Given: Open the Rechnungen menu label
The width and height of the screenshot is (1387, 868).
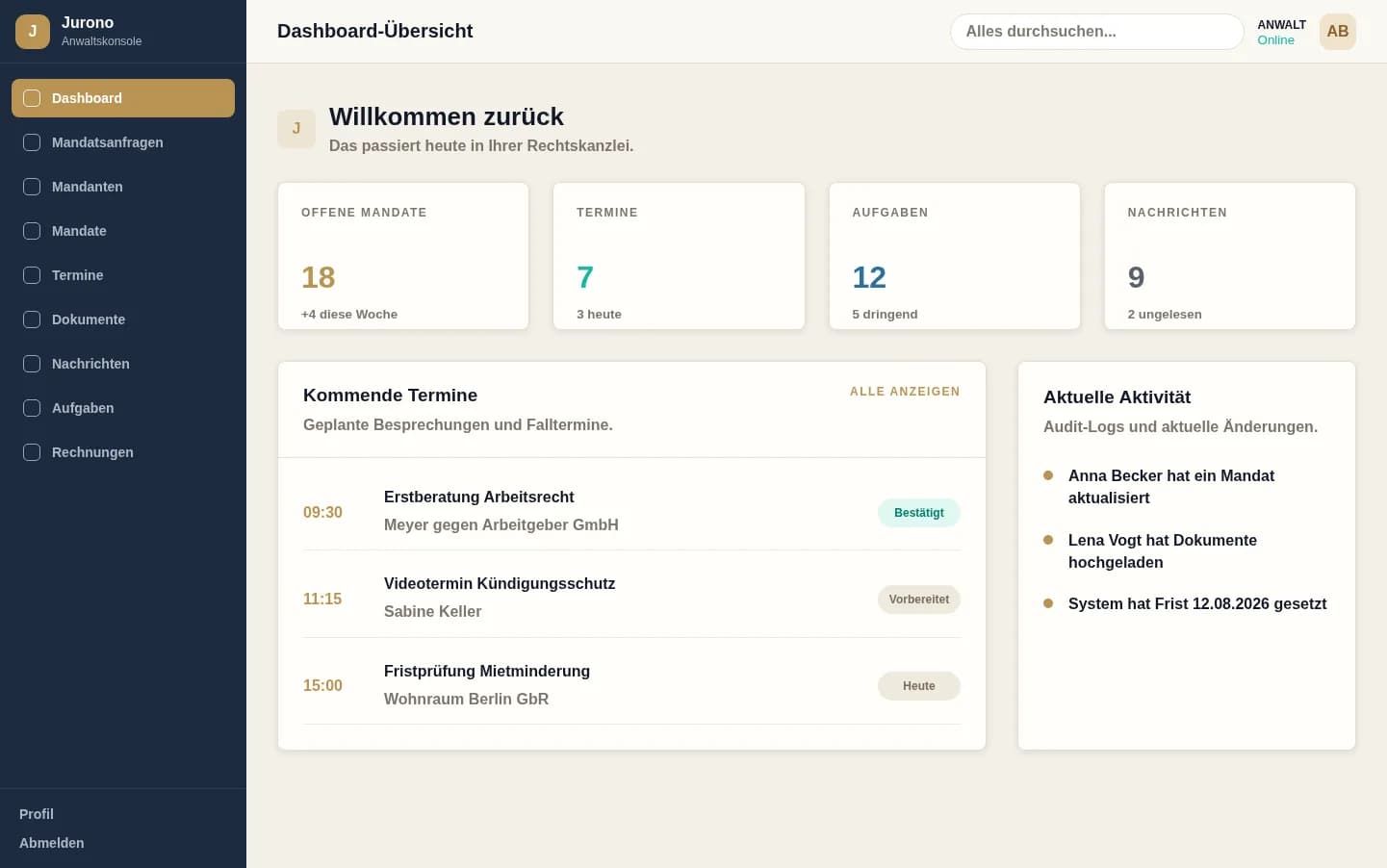Looking at the screenshot, I should 92,452.
